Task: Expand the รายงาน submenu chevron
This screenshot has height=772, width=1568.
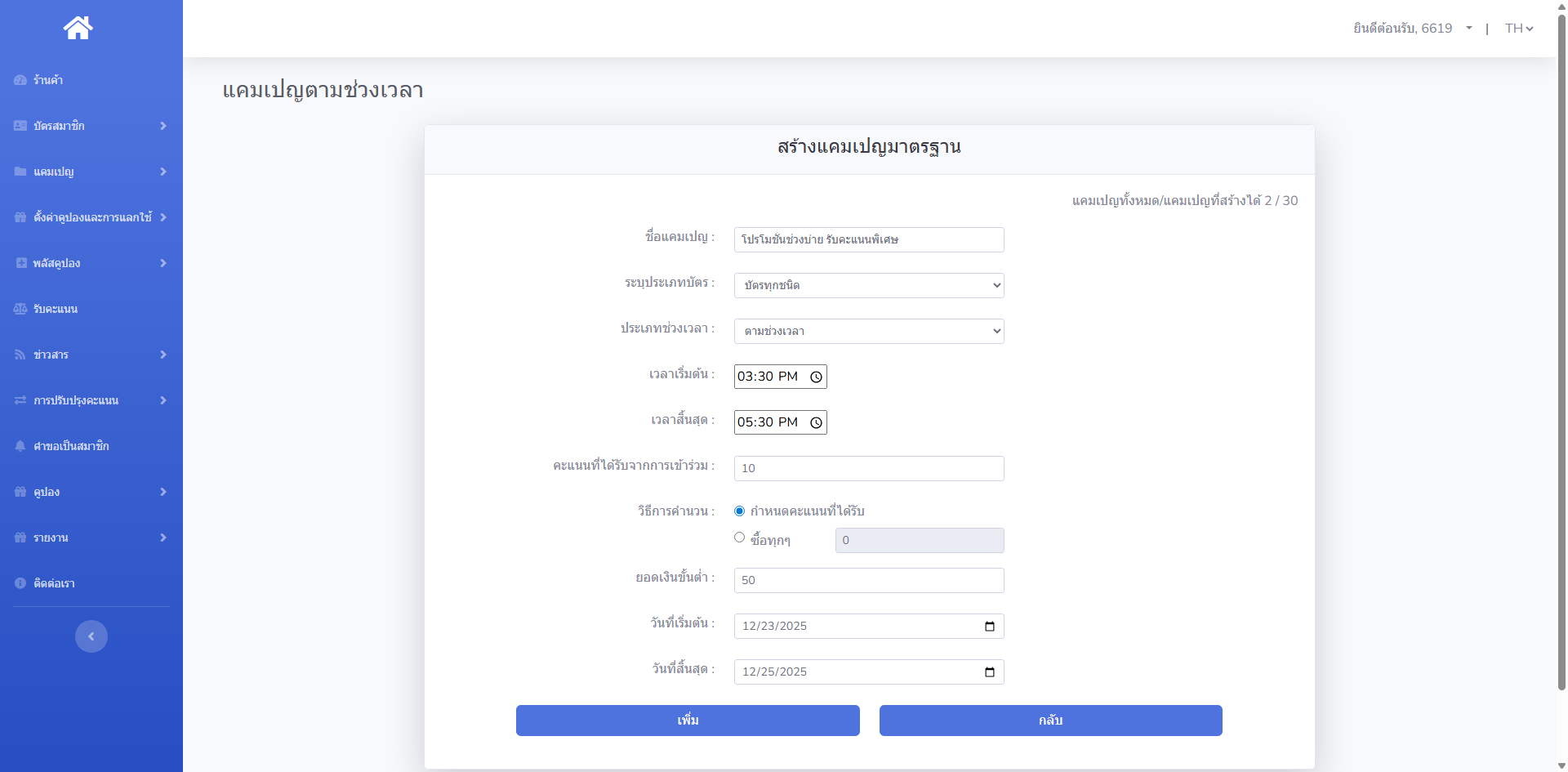Action: click(163, 538)
